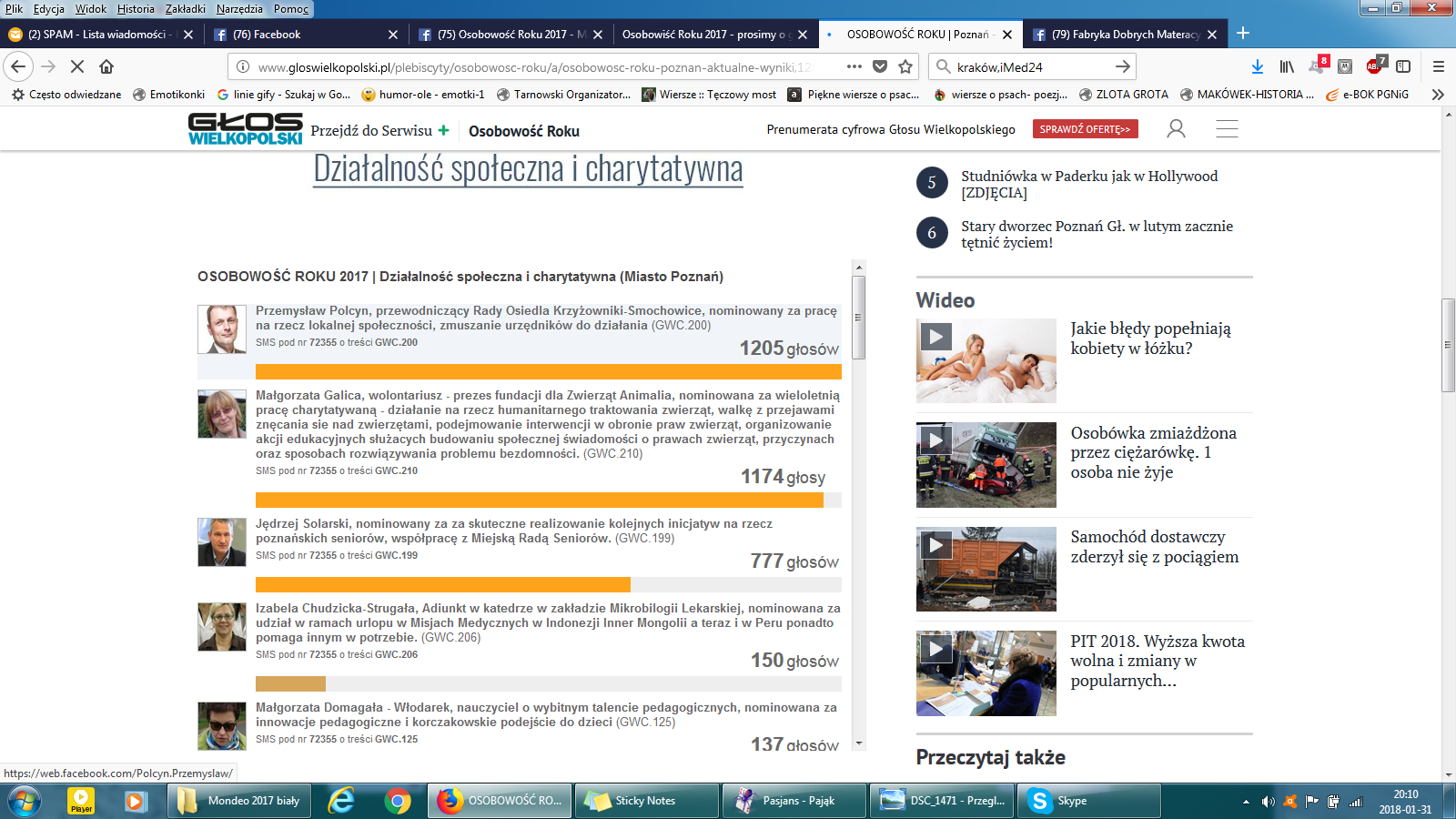Click the poll list scrollbar handle
This screenshot has height=819, width=1456.
click(858, 317)
